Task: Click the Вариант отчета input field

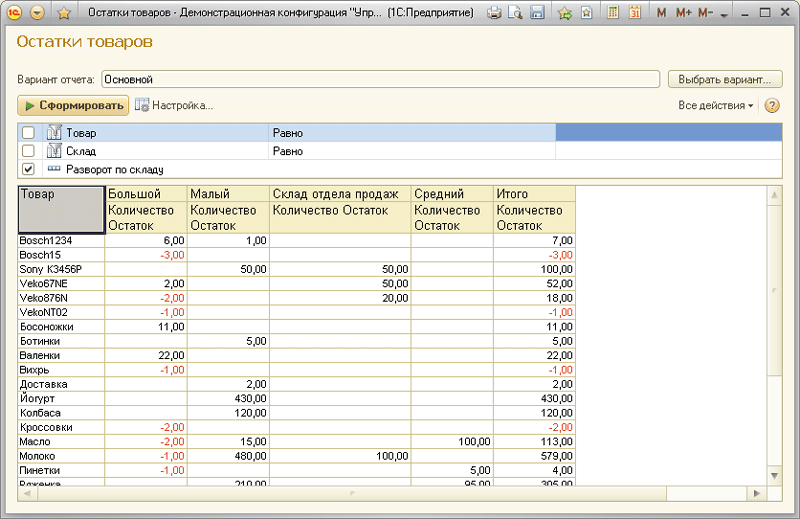Action: point(380,79)
